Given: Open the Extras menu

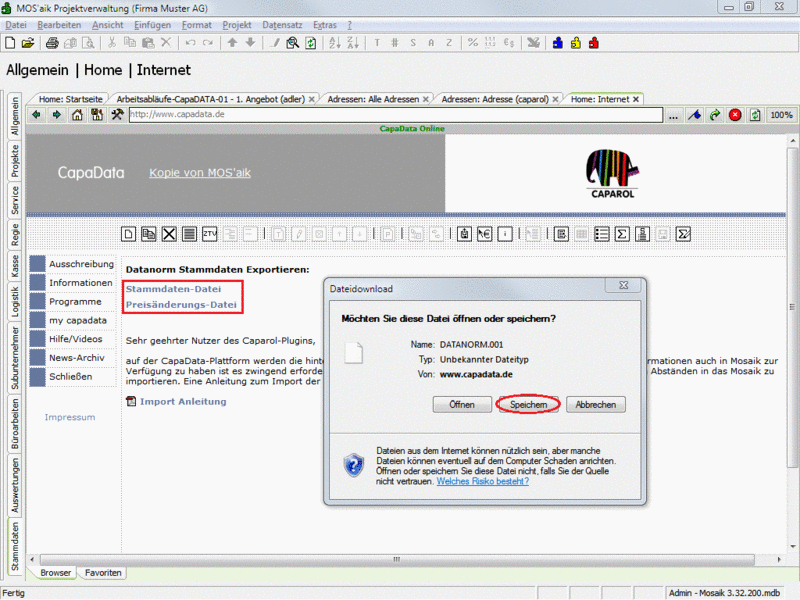Looking at the screenshot, I should [x=325, y=25].
